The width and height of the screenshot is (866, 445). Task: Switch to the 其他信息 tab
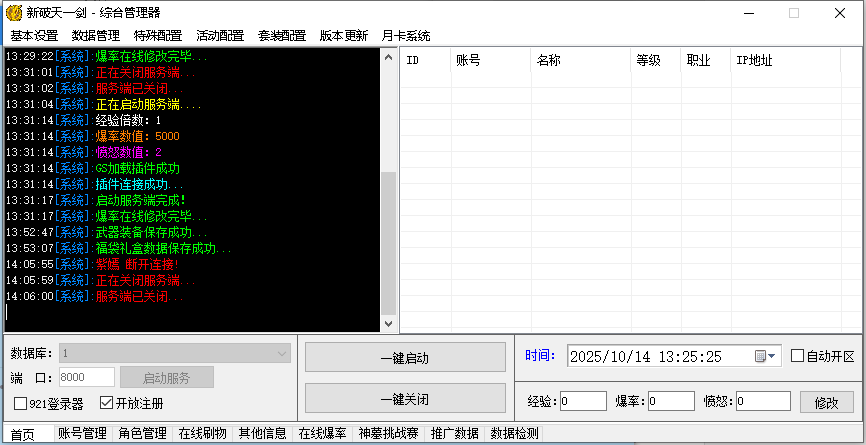[x=262, y=433]
